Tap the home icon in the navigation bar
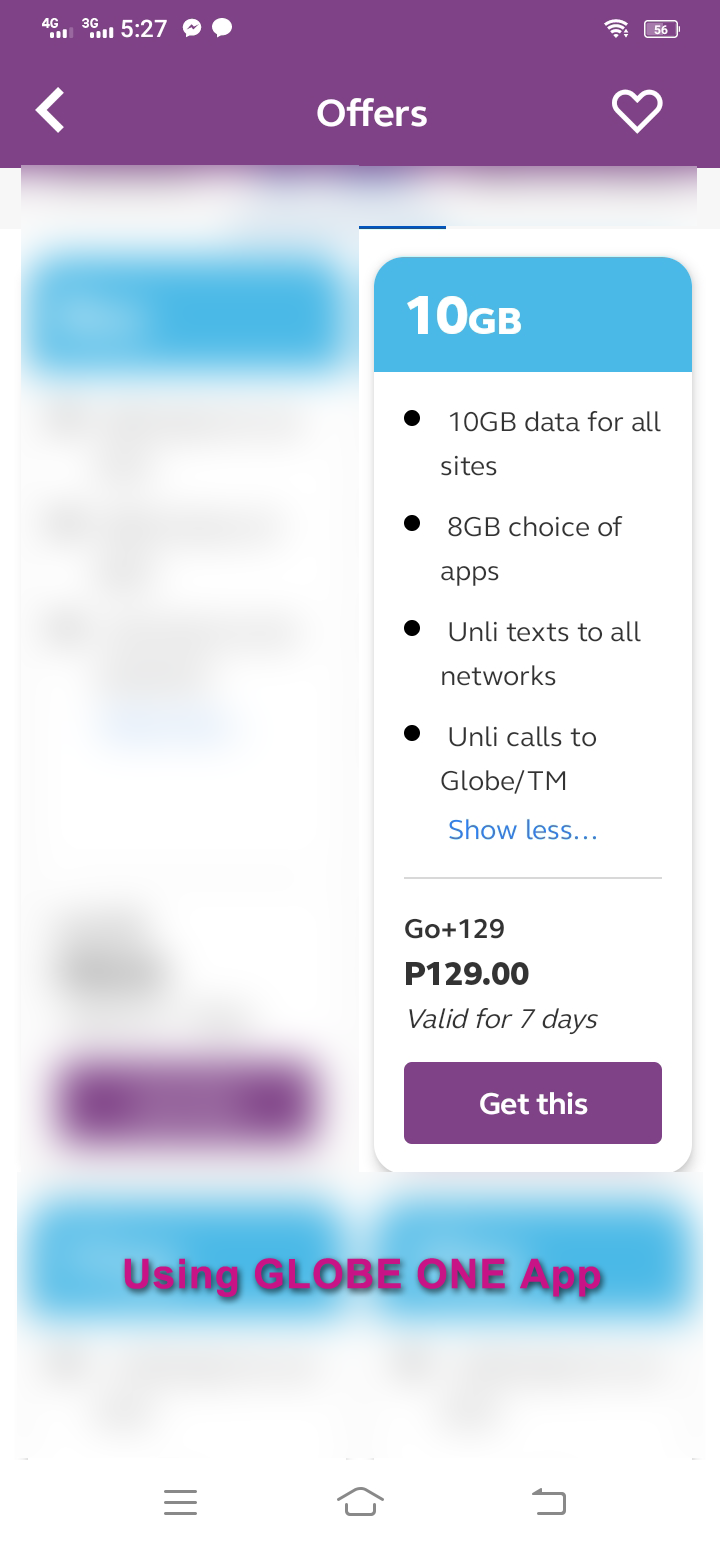Screen dimensions: 720x1544 [360, 1501]
